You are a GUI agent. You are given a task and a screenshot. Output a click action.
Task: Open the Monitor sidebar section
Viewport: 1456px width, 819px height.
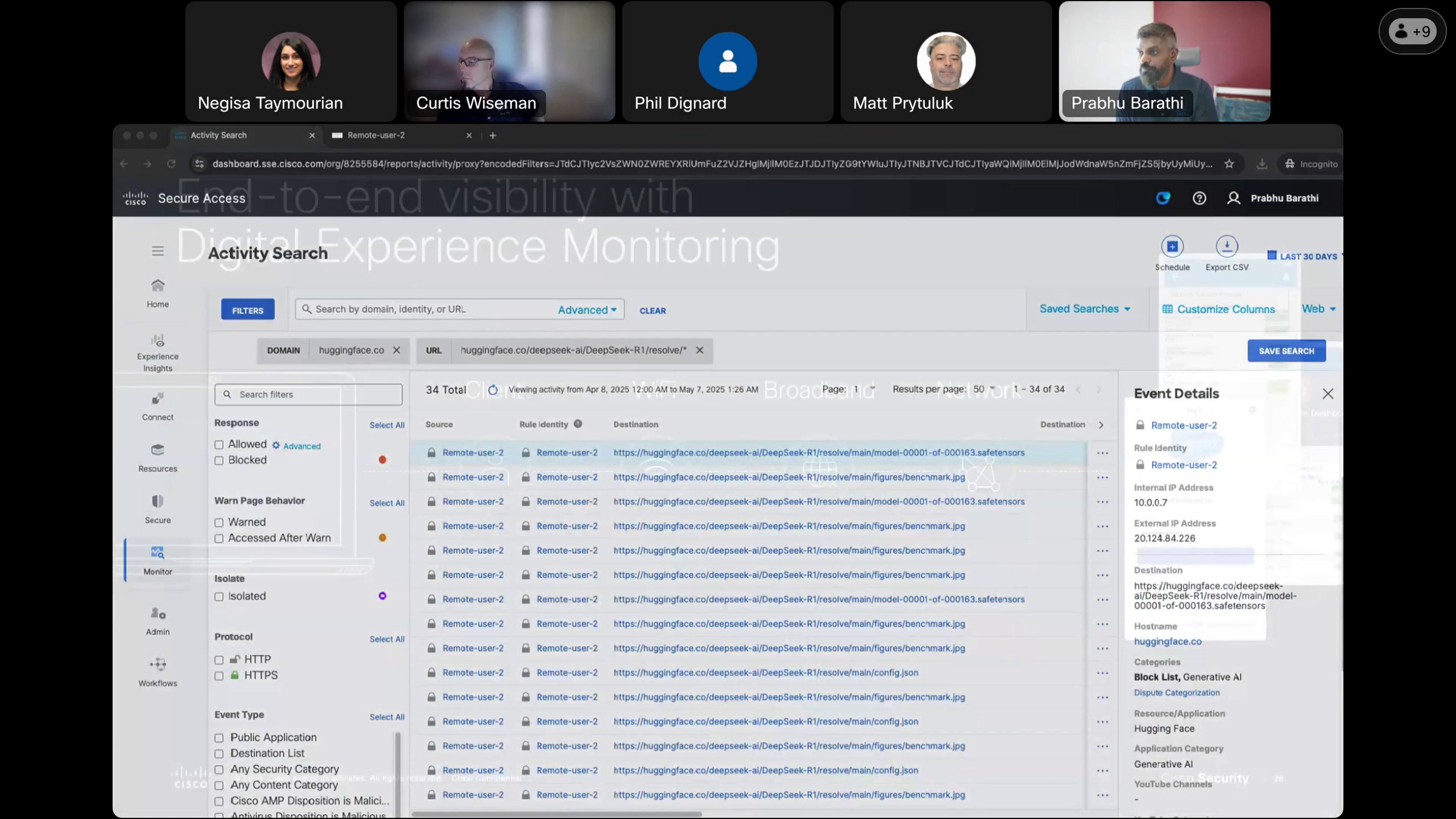[x=158, y=561]
